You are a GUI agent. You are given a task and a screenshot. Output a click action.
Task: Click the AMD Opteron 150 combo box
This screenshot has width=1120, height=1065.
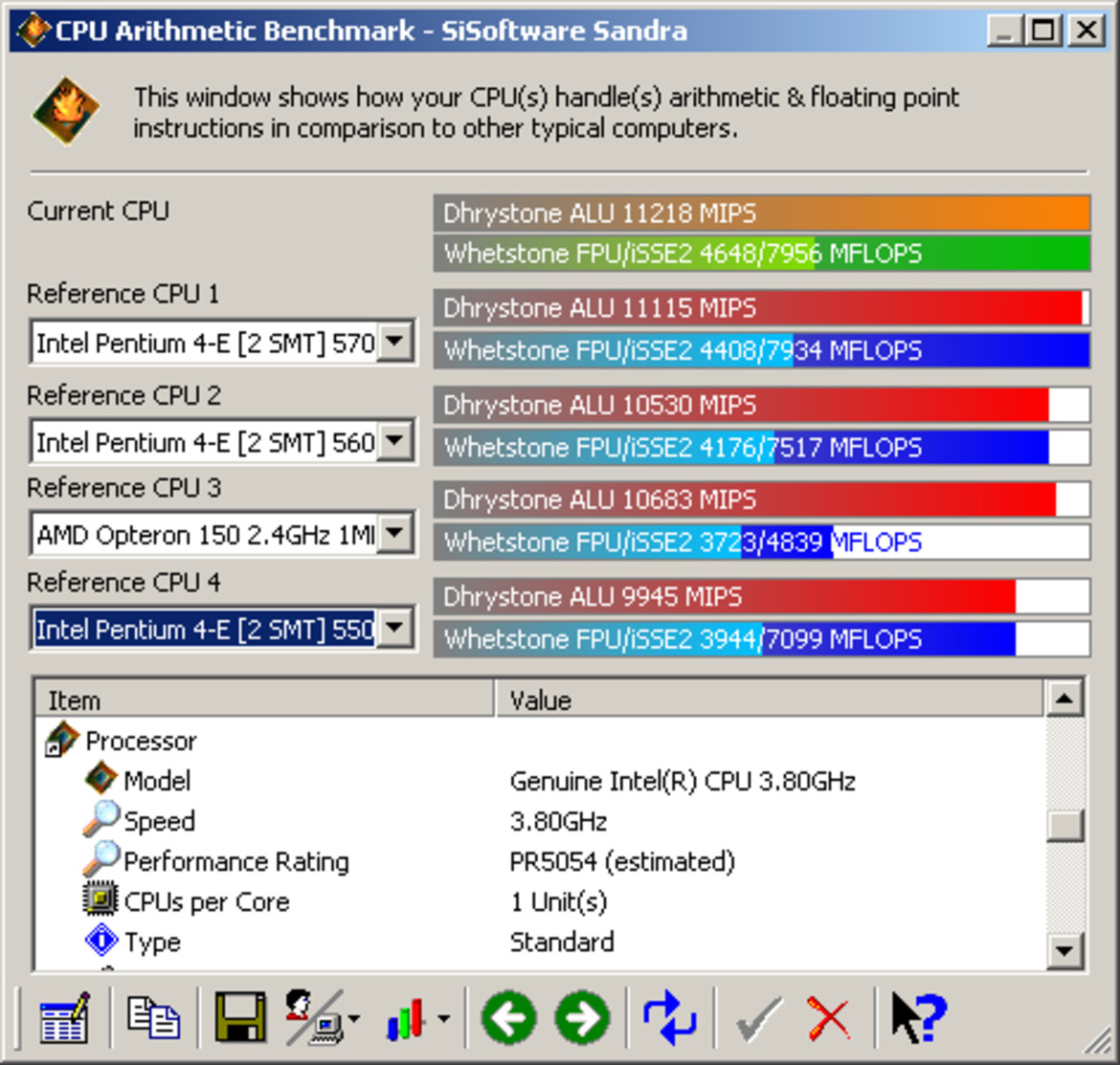pyautogui.click(x=222, y=534)
